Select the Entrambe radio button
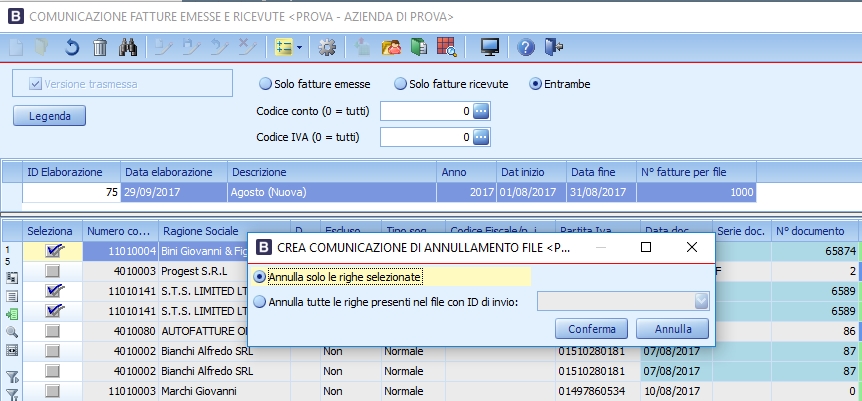The height and width of the screenshot is (401, 862). (535, 84)
